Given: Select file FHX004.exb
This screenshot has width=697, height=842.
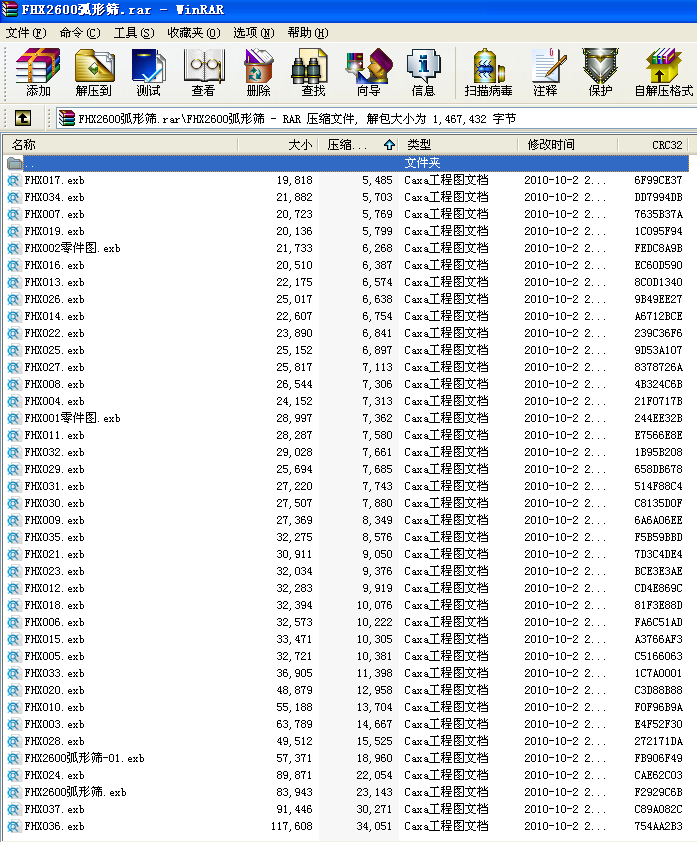Looking at the screenshot, I should (54, 402).
